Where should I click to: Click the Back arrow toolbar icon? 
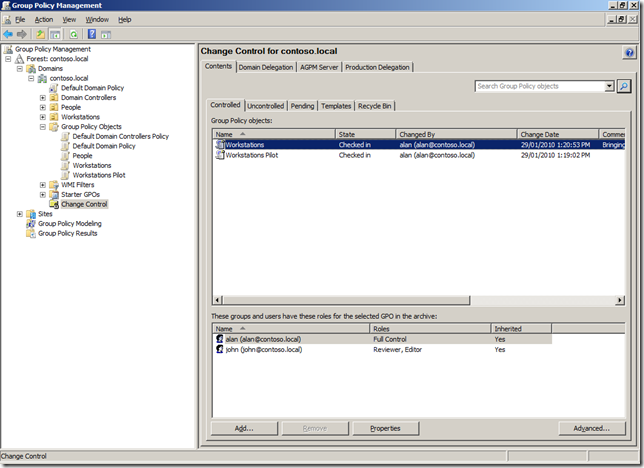click(x=10, y=34)
